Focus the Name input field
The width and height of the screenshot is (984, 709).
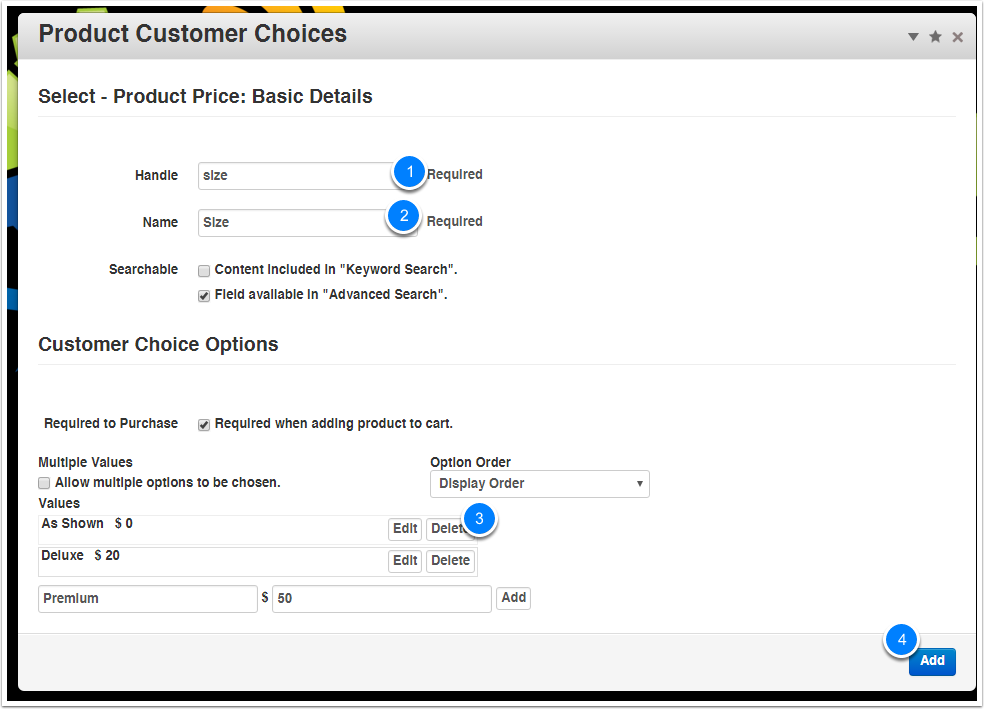292,223
